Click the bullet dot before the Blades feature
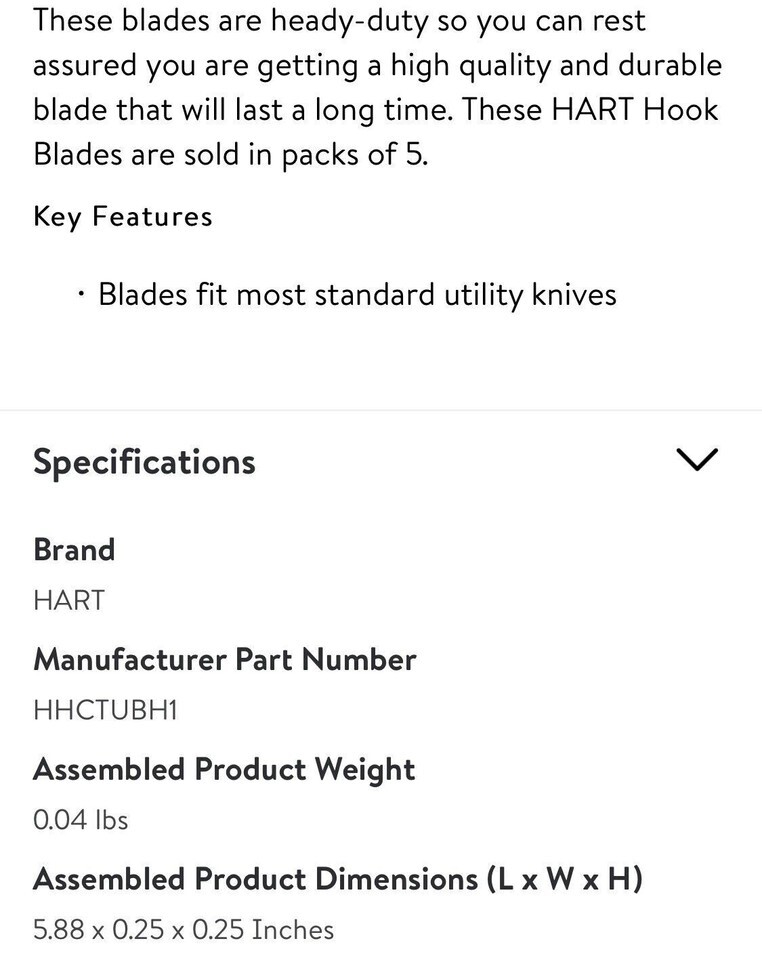 click(x=80, y=295)
